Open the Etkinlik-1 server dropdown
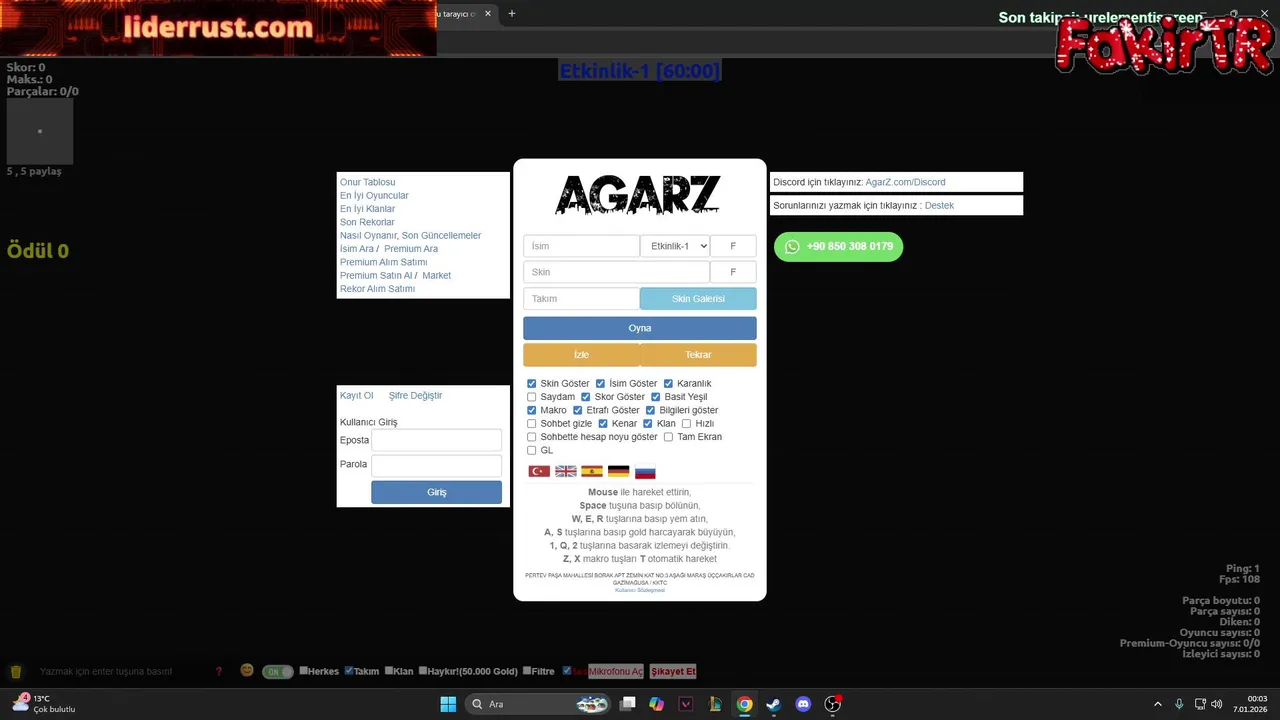This screenshot has width=1280, height=720. point(675,246)
